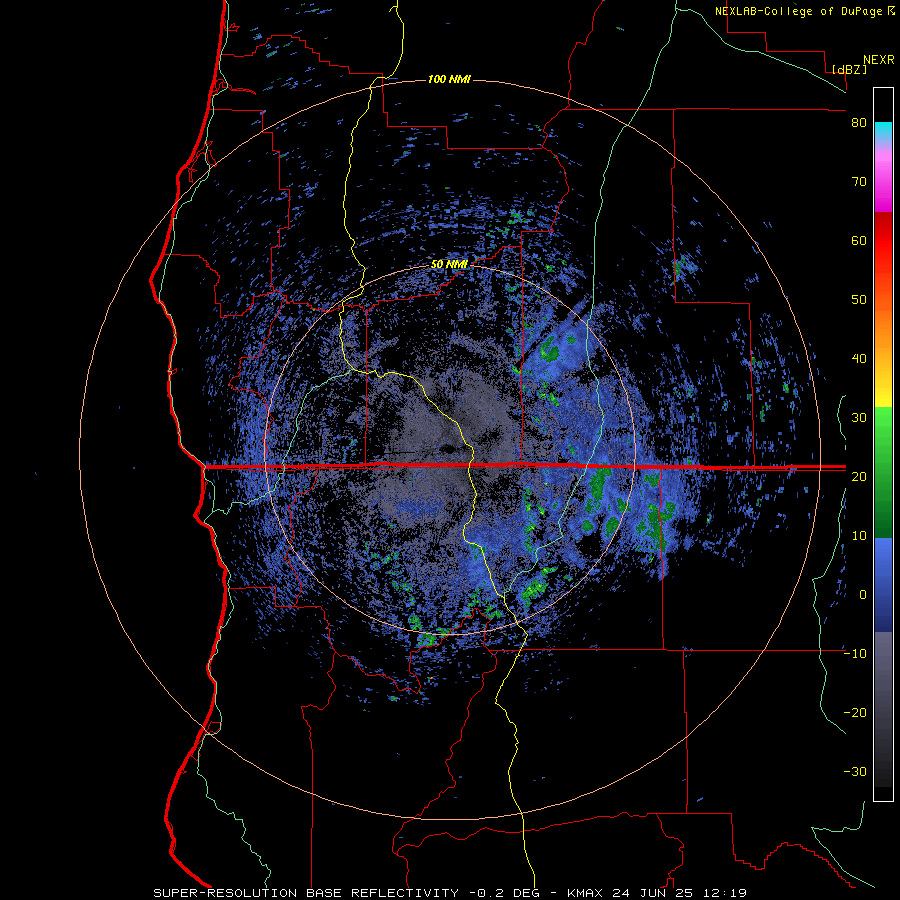Click the cyan segment of the color bar
The width and height of the screenshot is (900, 900).
883,132
